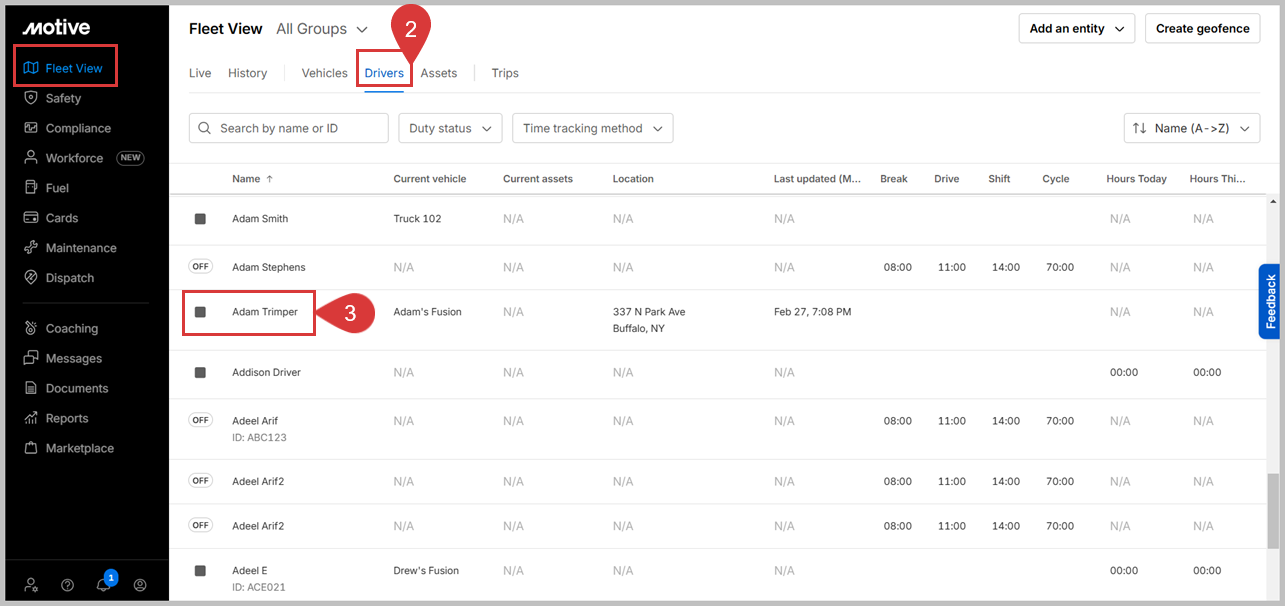
Task: Open the Safety shield icon in sidebar
Action: click(31, 98)
